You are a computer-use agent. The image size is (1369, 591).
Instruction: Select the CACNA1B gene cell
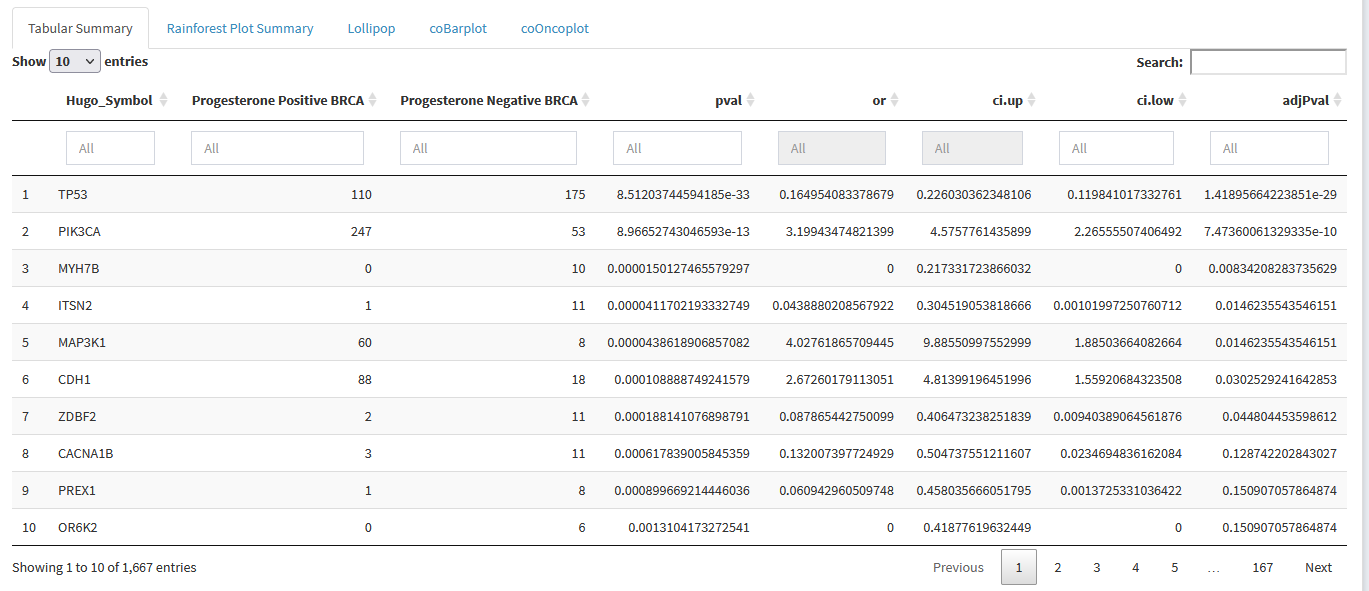[86, 453]
